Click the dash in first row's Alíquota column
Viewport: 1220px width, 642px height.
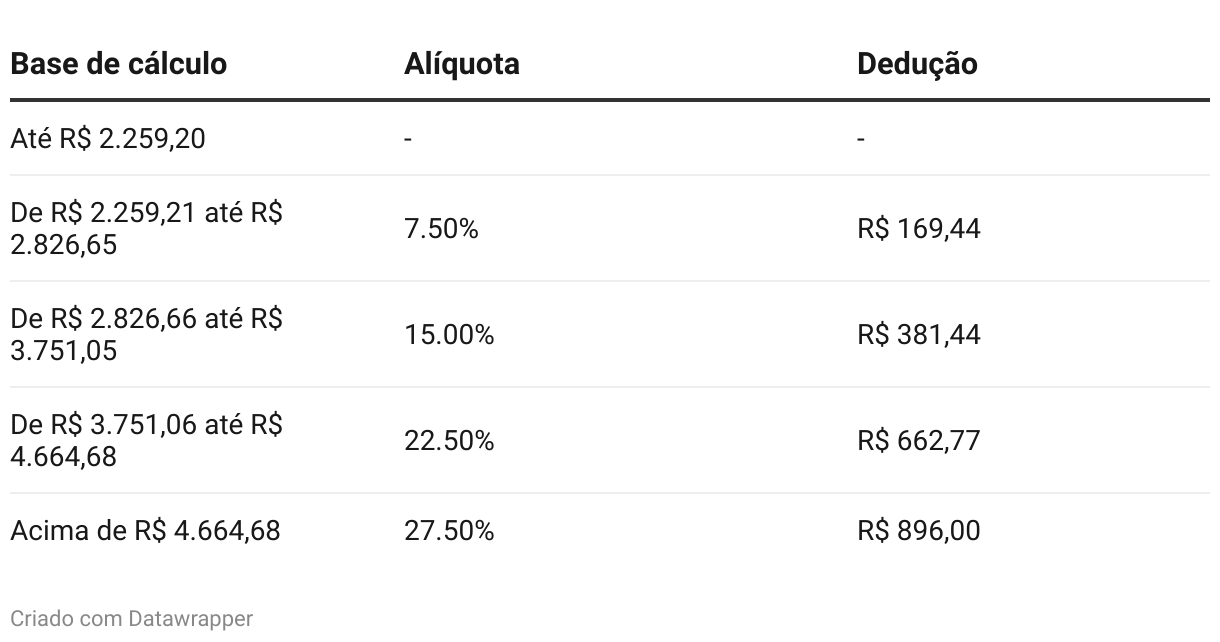(x=408, y=138)
